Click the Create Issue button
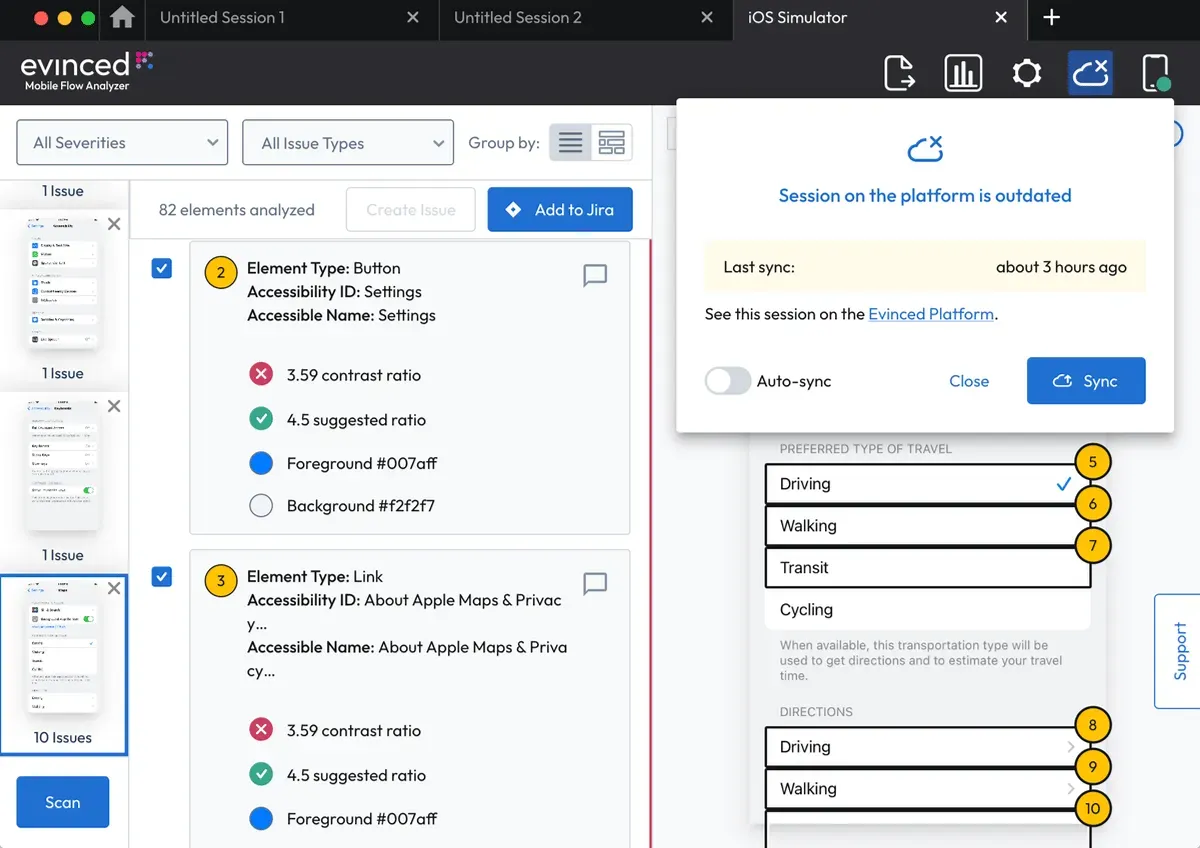The width and height of the screenshot is (1200, 848). pyautogui.click(x=411, y=210)
